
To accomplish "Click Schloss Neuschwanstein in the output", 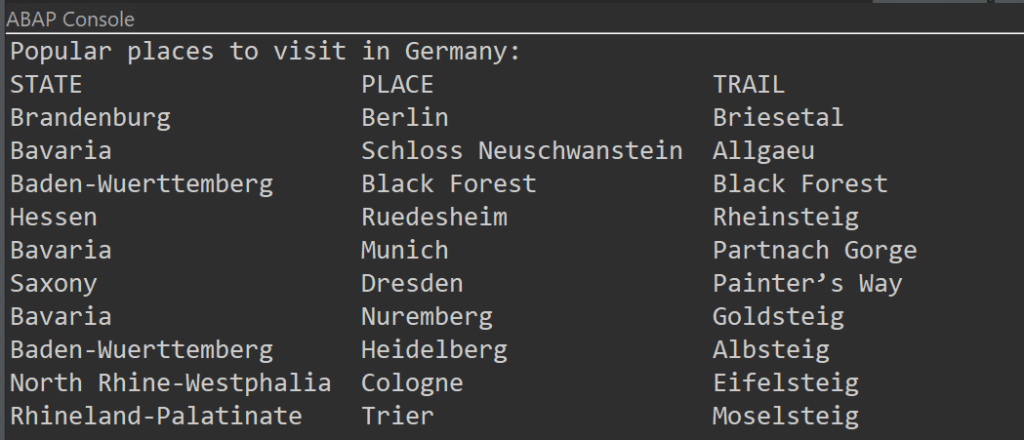I will pos(521,151).
